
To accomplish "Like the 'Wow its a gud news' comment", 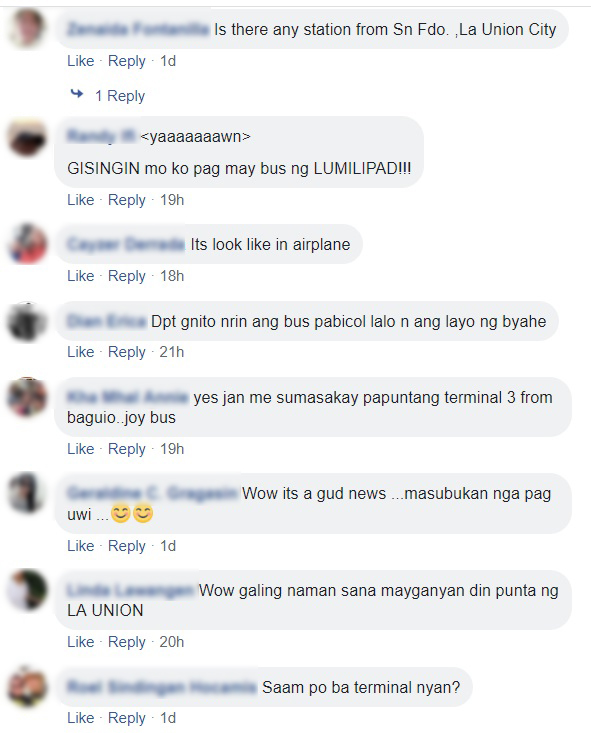I will pos(80,546).
